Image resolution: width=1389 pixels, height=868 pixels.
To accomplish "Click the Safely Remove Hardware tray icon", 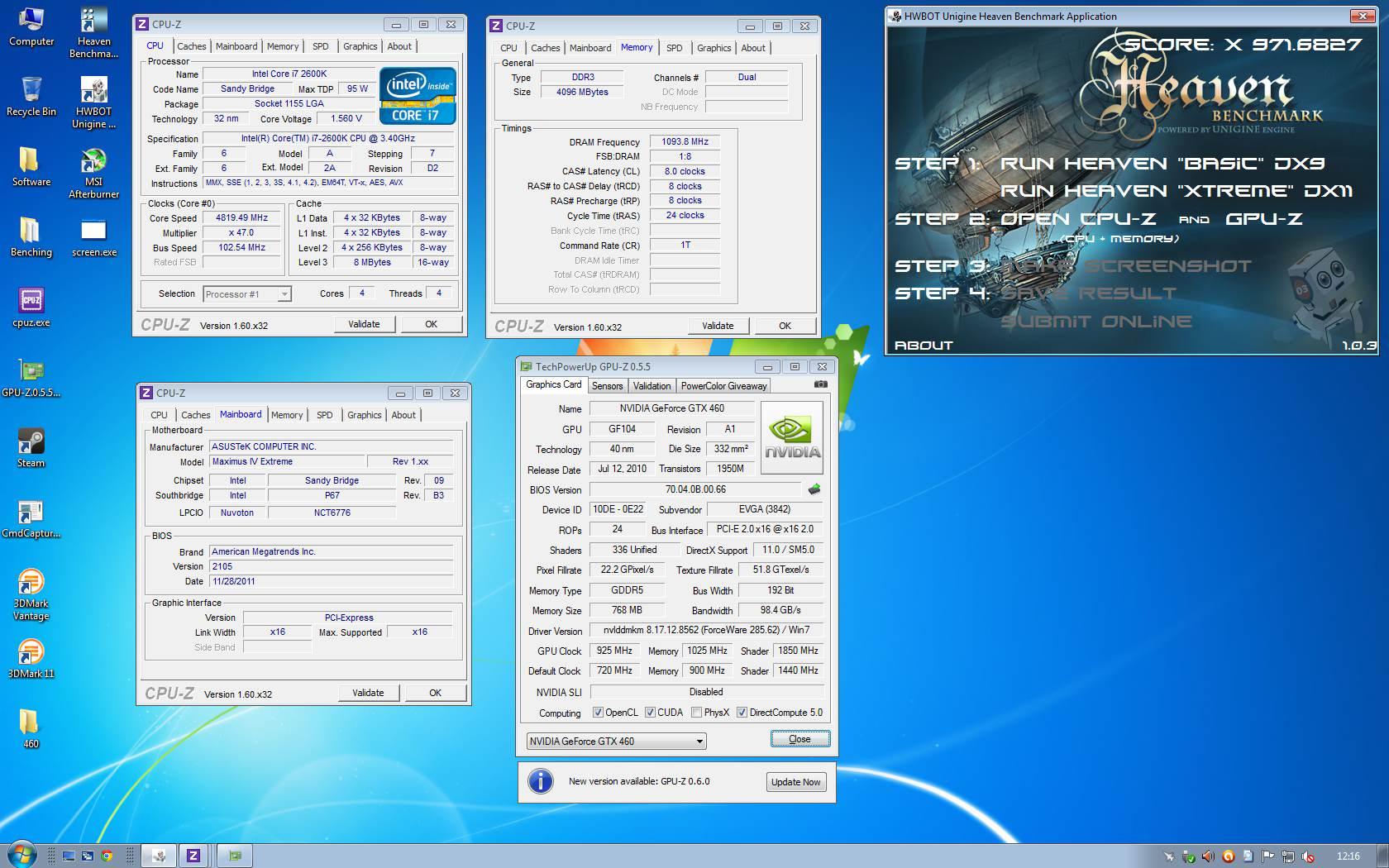I will pos(1188,856).
